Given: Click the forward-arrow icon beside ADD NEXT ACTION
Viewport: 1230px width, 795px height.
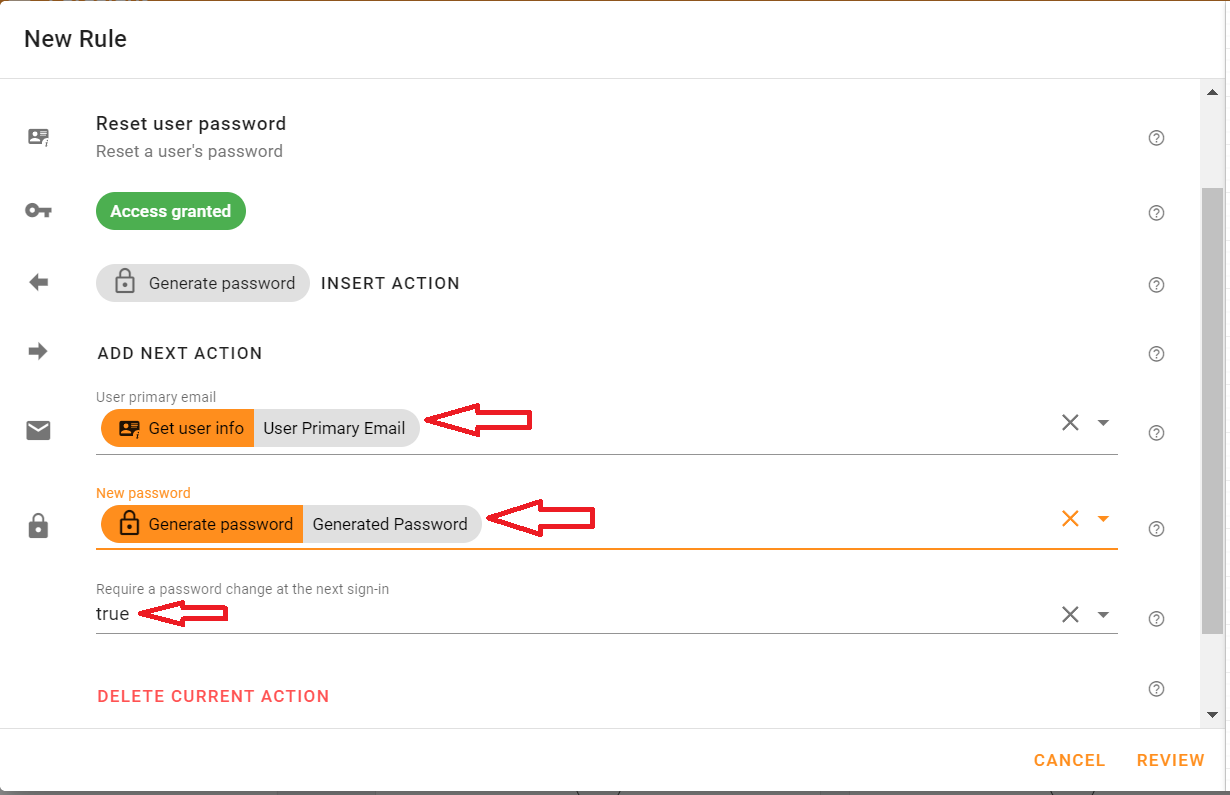Looking at the screenshot, I should pyautogui.click(x=38, y=351).
